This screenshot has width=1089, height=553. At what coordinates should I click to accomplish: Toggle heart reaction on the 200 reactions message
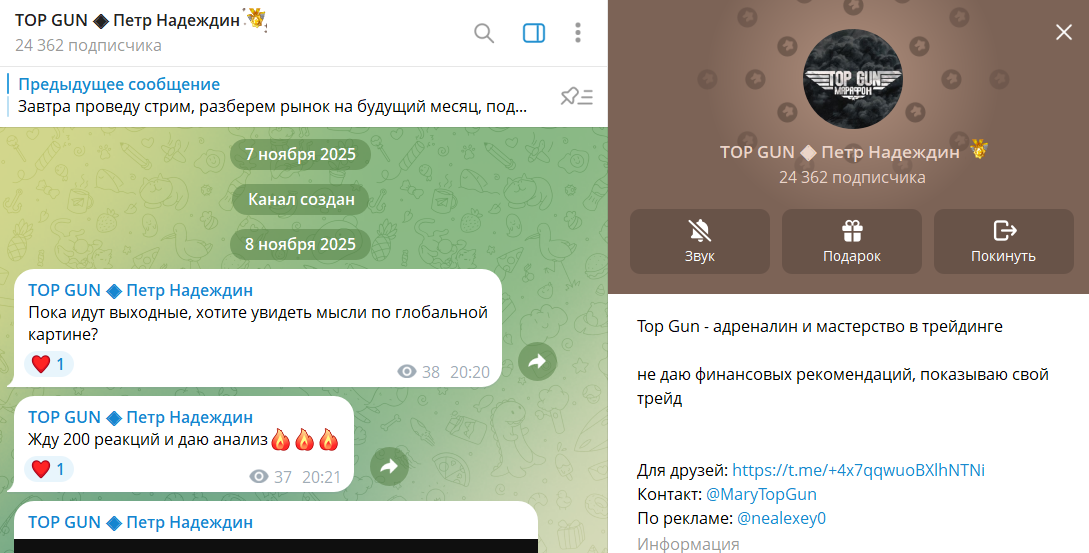tap(48, 469)
